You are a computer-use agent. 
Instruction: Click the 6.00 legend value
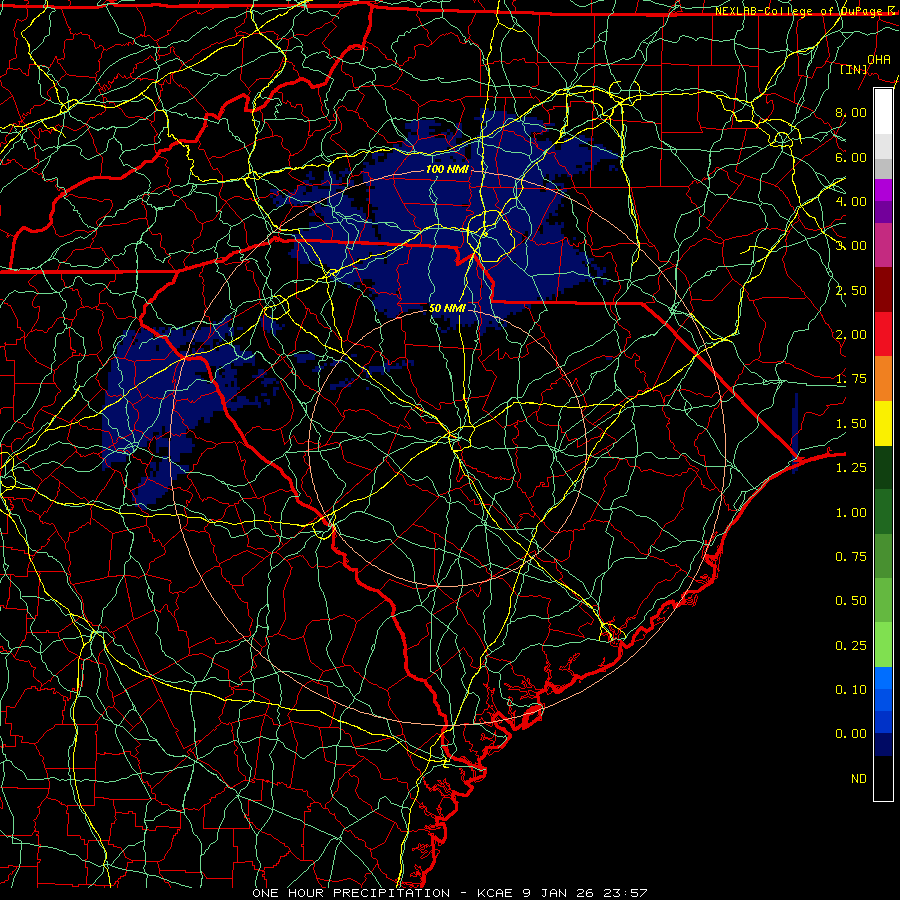click(851, 157)
